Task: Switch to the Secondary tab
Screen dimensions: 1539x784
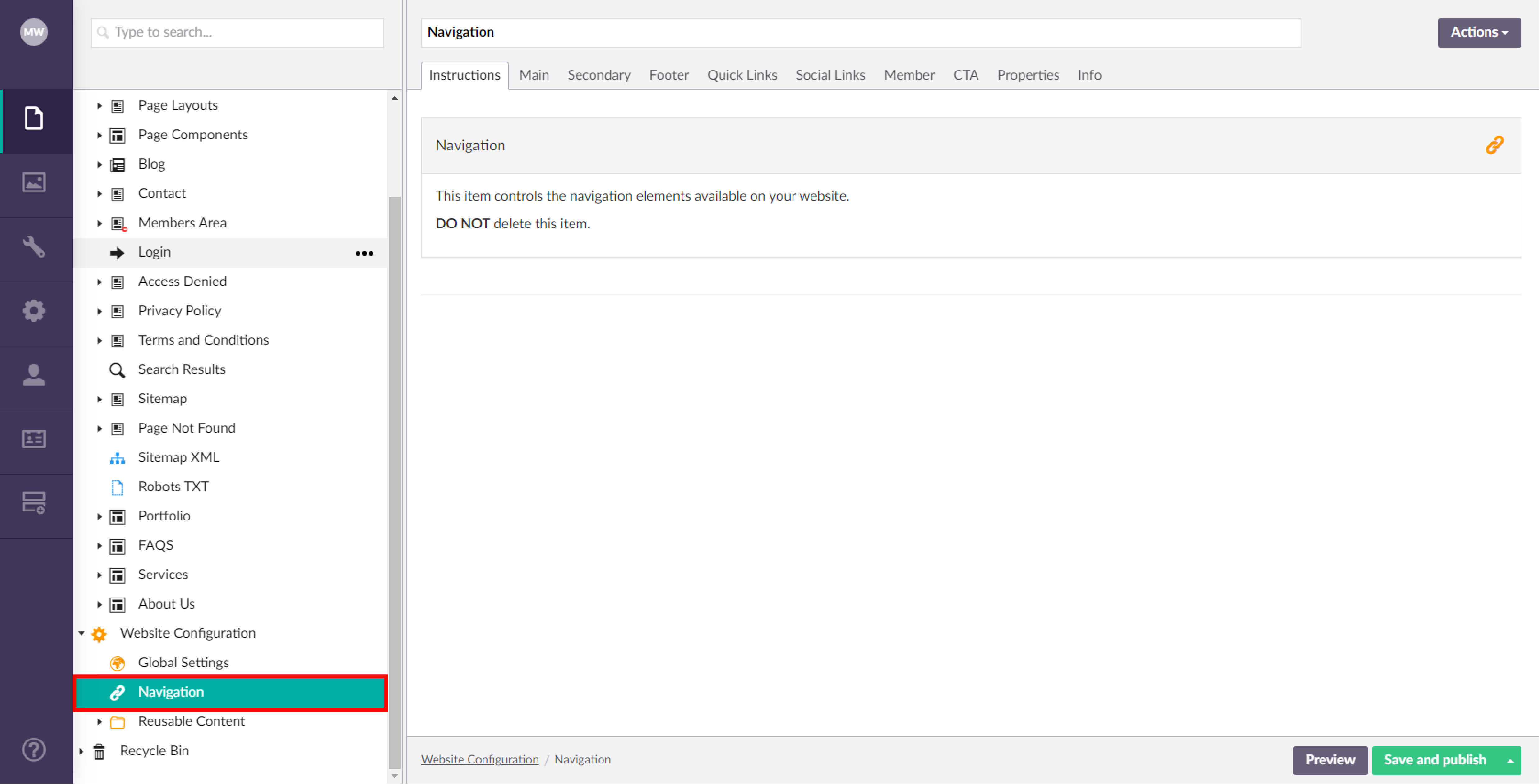Action: (598, 75)
